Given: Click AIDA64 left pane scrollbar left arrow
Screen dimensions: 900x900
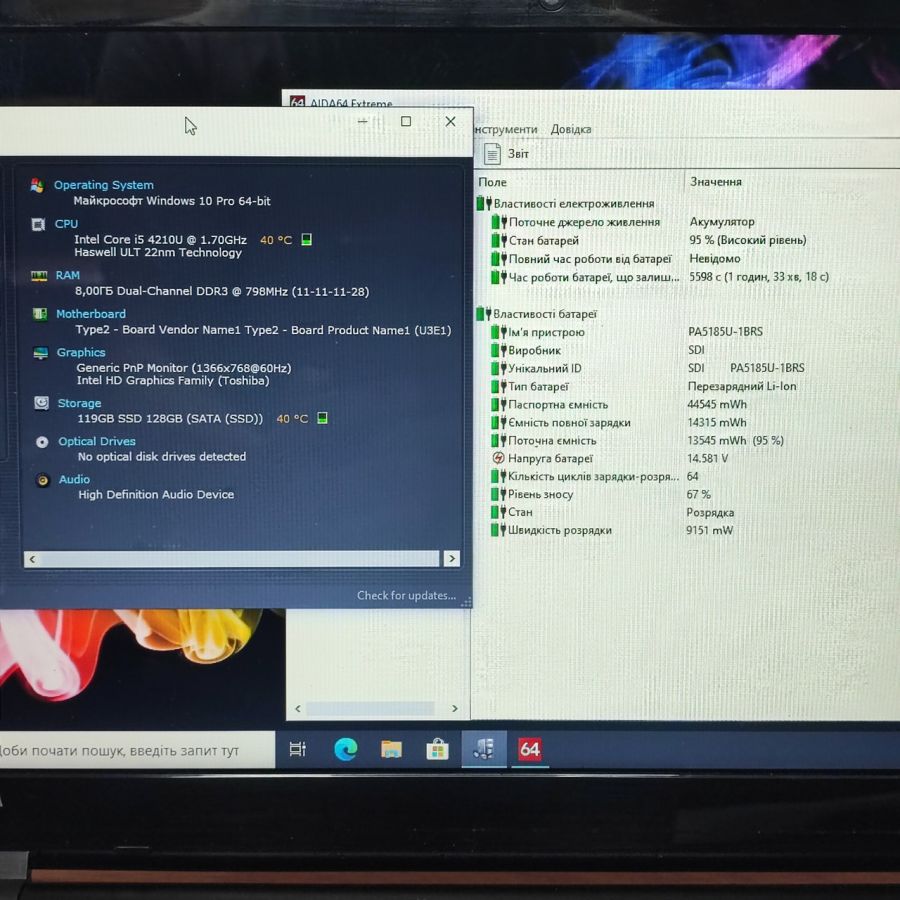Looking at the screenshot, I should (x=298, y=708).
